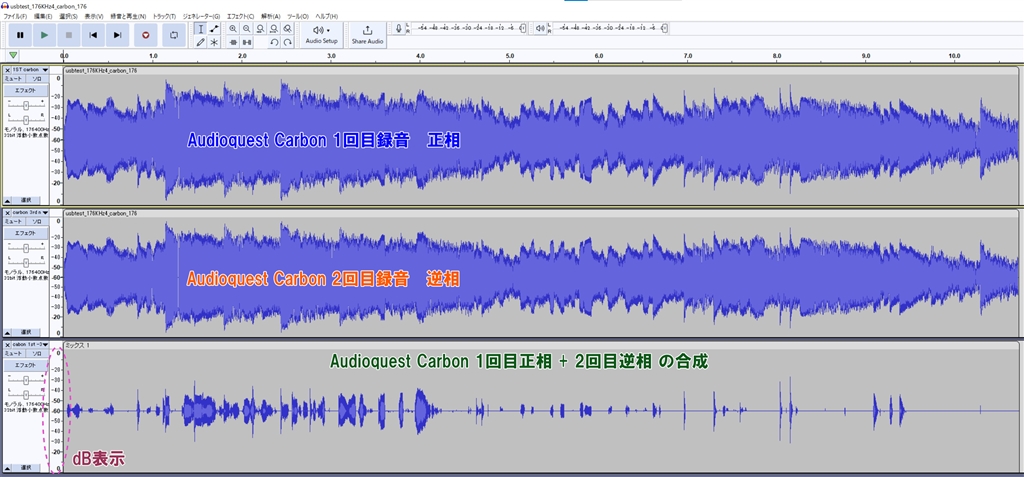The image size is (1024, 477).
Task: Select the Draw pencil tool
Action: [x=200, y=42]
